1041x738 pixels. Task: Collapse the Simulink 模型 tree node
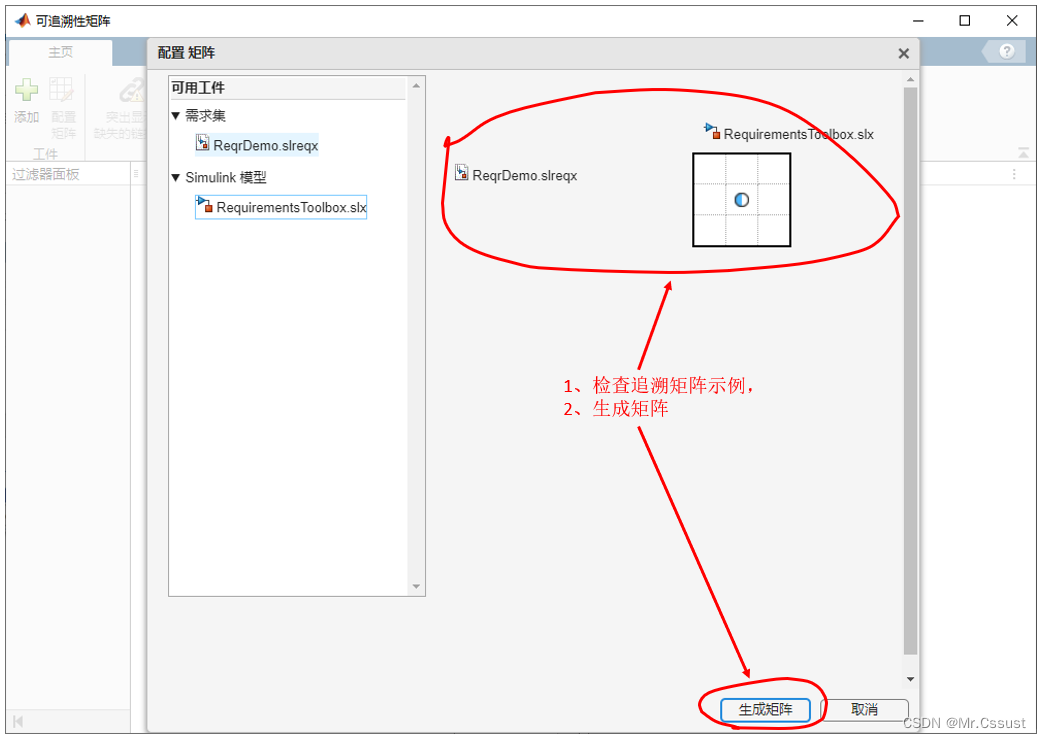coord(176,177)
